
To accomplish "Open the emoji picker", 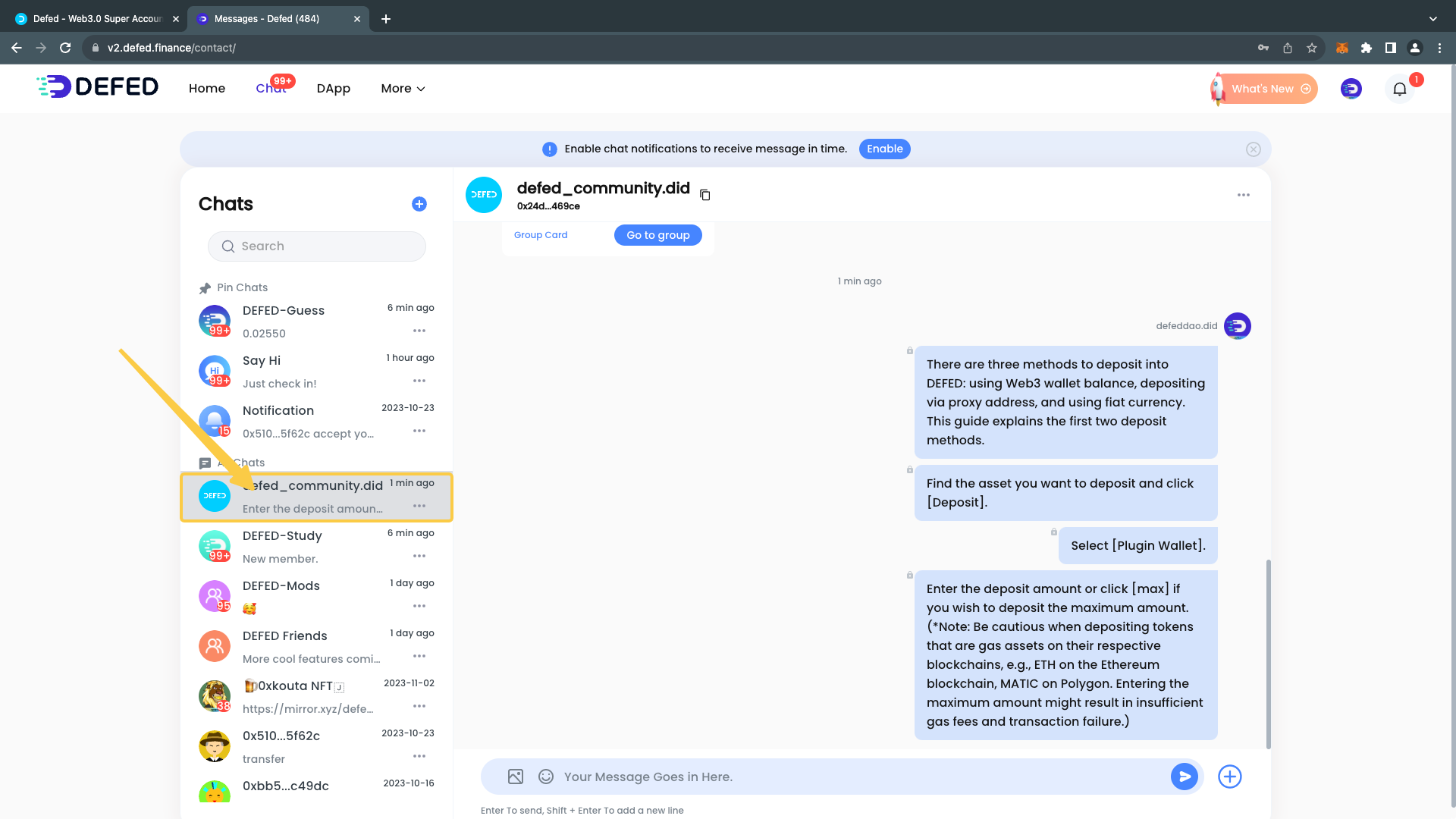I will point(545,777).
